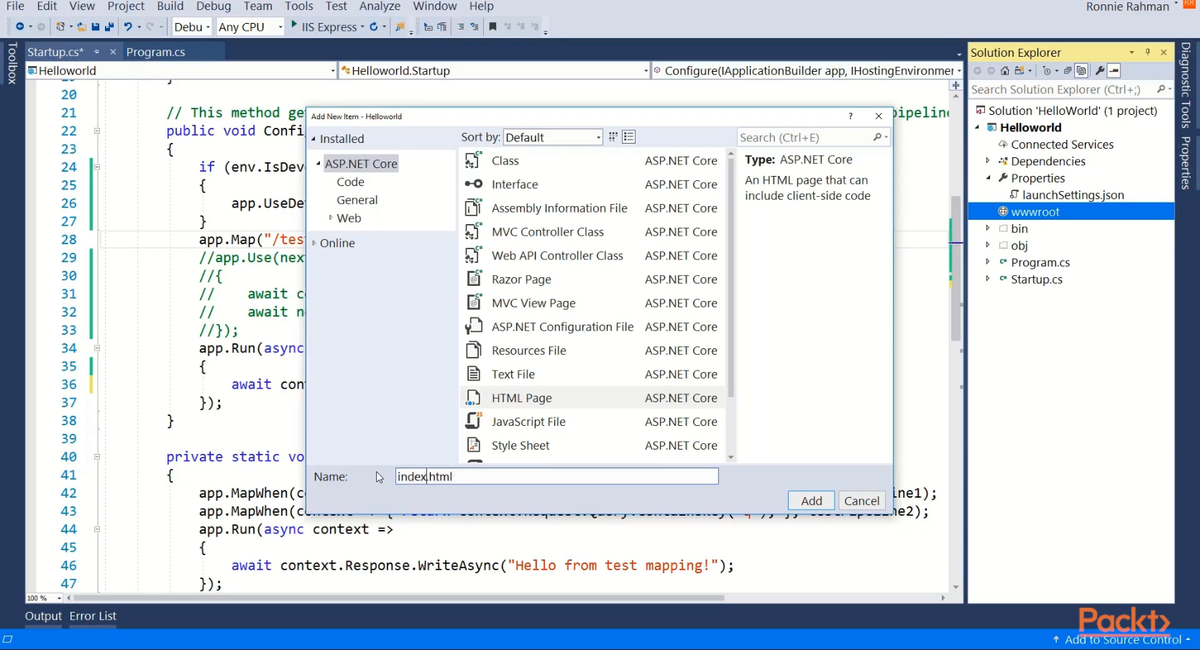Click the Save file toolbar icon
This screenshot has height=650, width=1200.
pyautogui.click(x=95, y=27)
